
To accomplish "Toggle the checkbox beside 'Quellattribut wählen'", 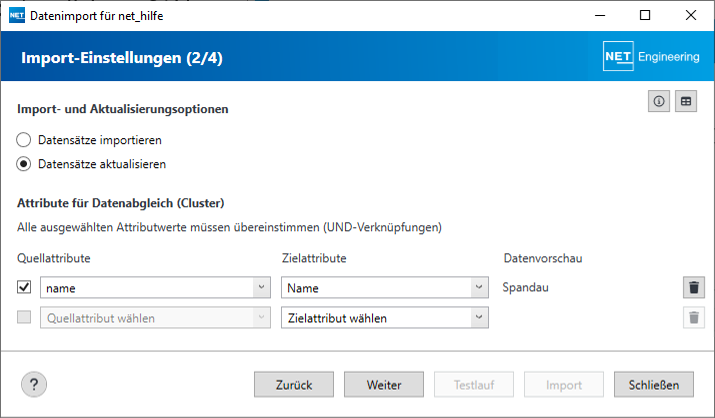I will [x=24, y=317].
